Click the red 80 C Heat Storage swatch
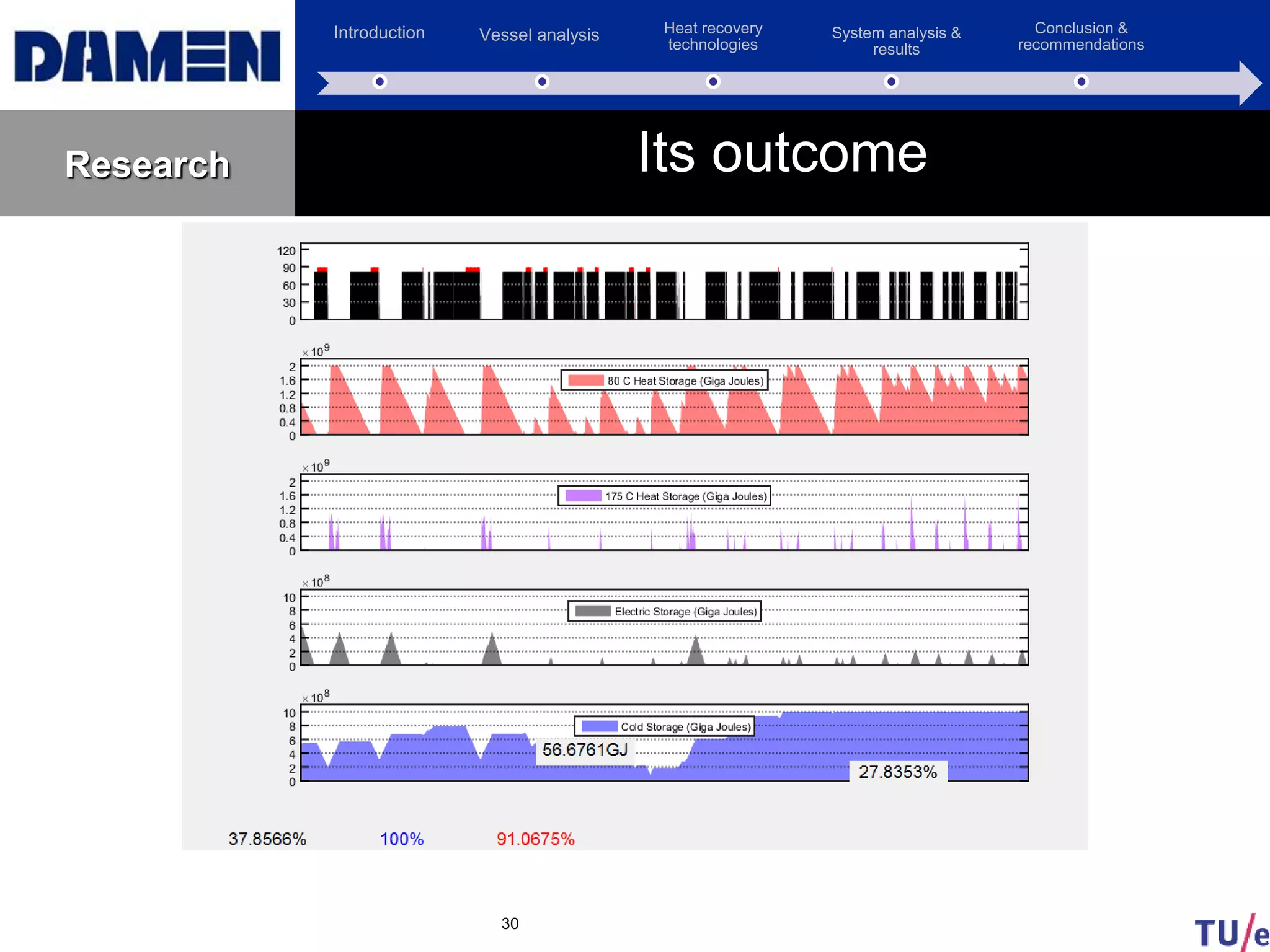 585,381
